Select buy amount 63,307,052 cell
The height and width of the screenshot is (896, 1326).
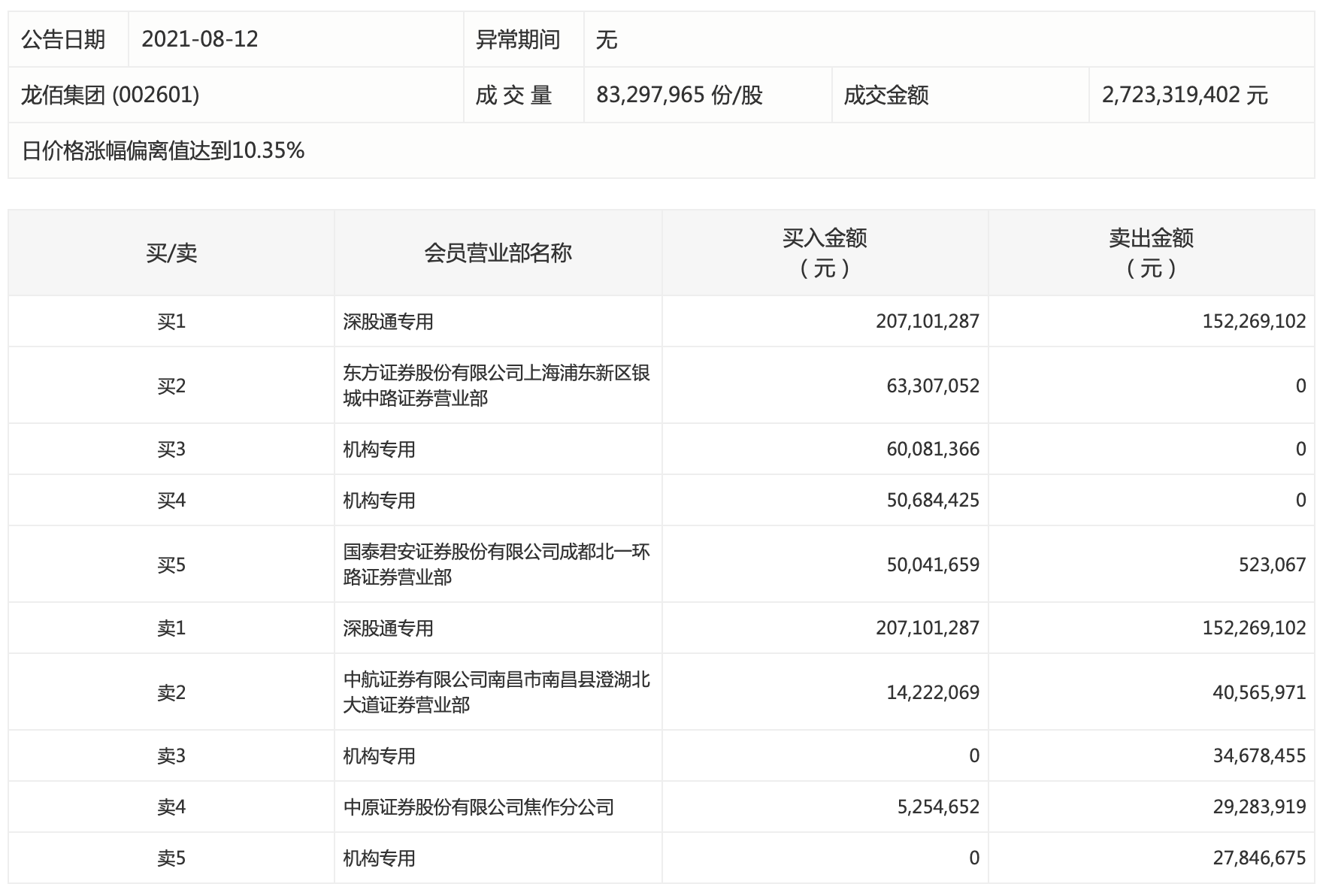click(932, 386)
